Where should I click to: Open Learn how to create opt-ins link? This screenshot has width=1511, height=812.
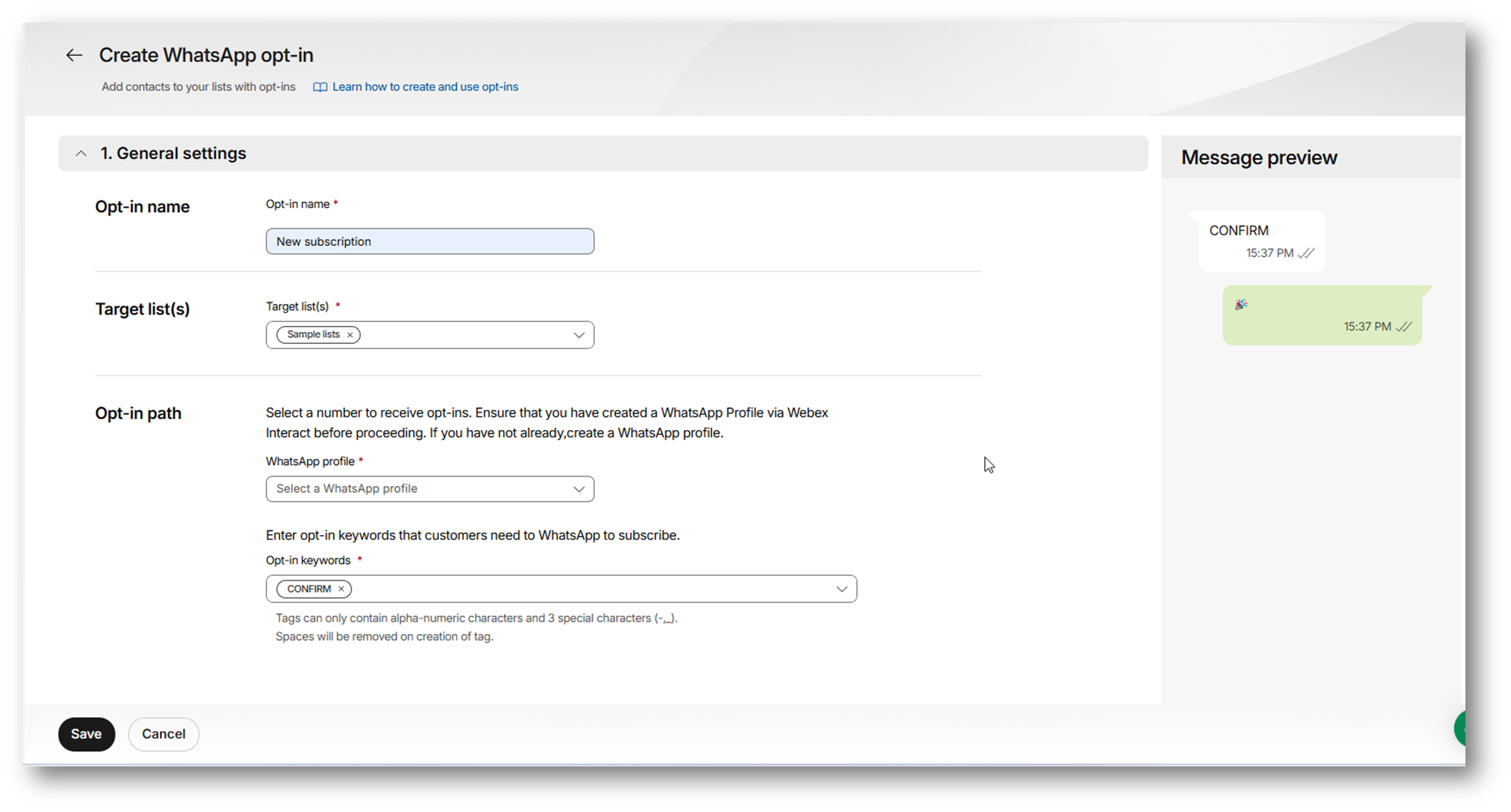click(425, 87)
